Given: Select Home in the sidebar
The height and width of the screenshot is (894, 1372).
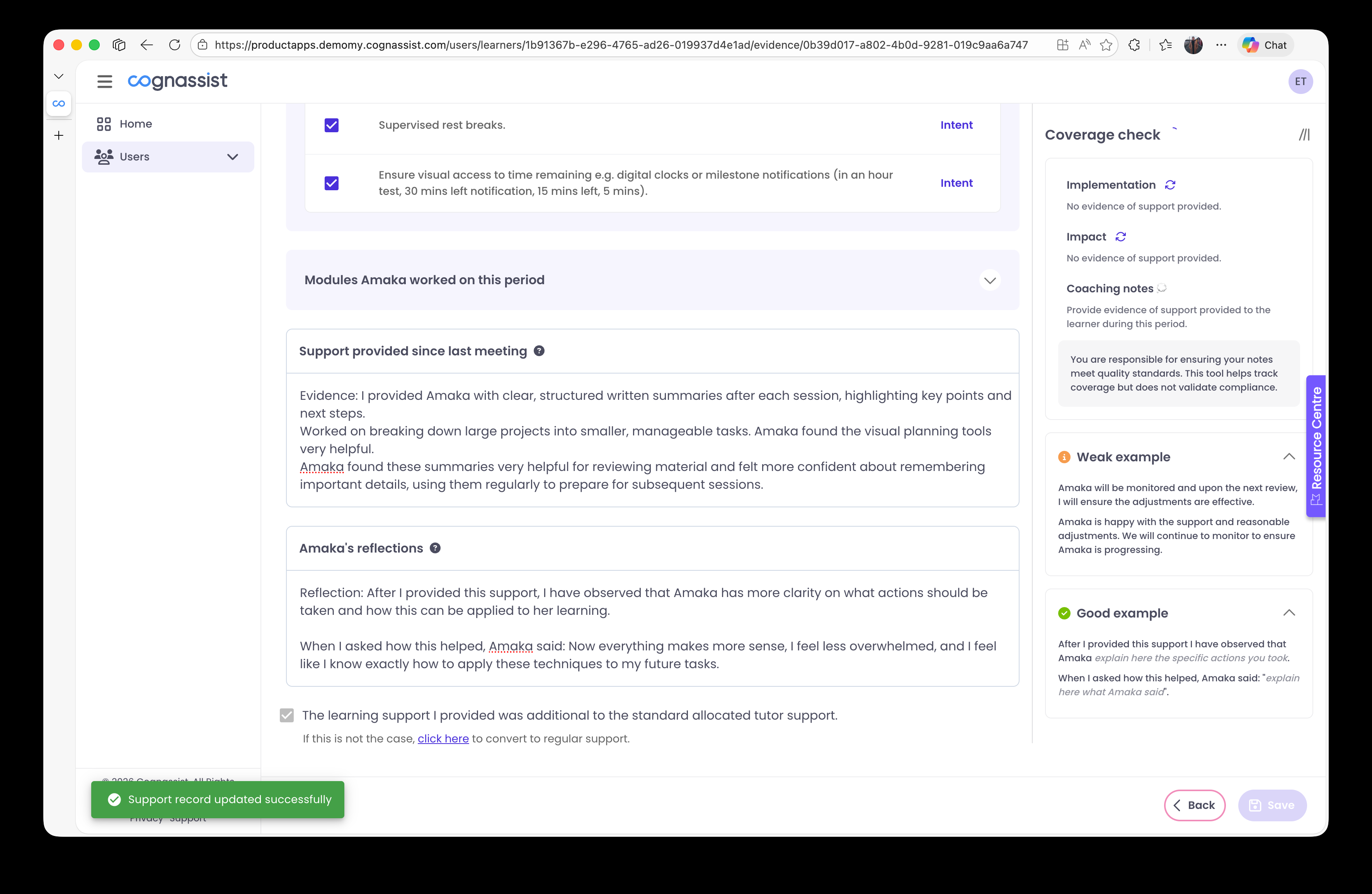Looking at the screenshot, I should point(136,123).
